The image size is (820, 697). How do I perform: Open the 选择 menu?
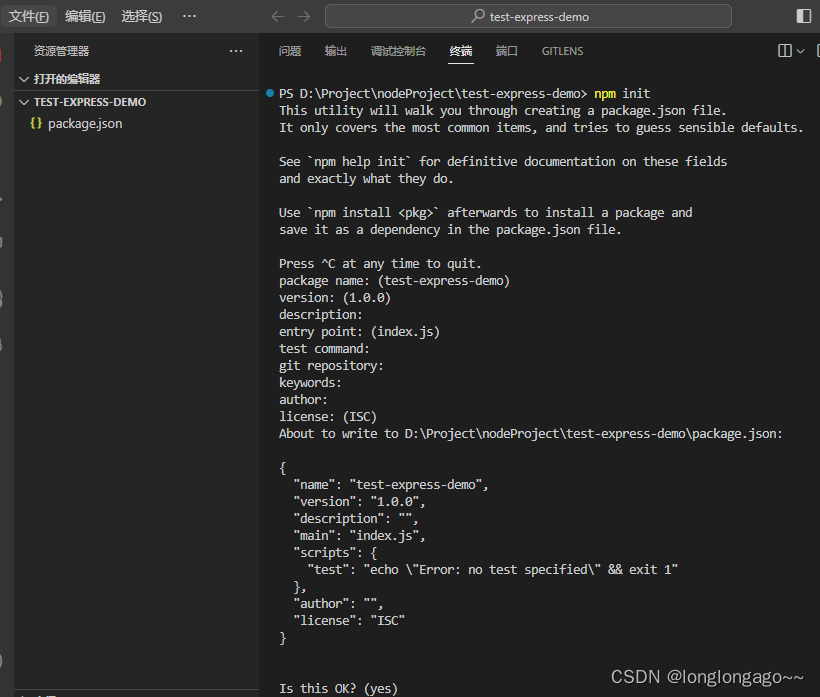click(142, 16)
